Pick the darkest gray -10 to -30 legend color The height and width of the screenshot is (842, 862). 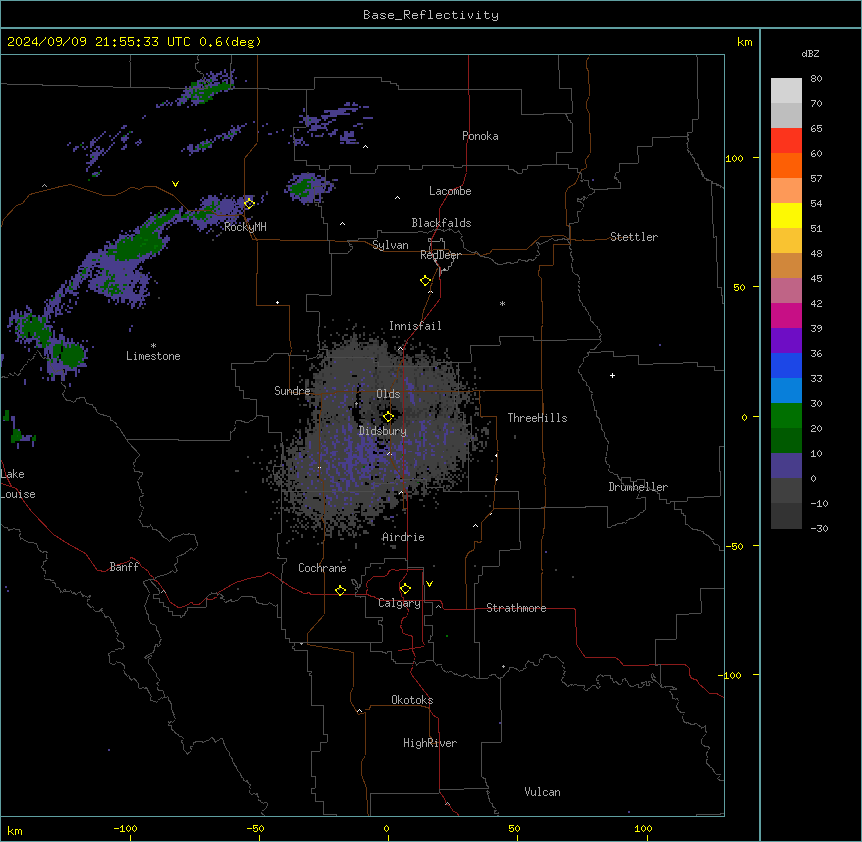[786, 516]
